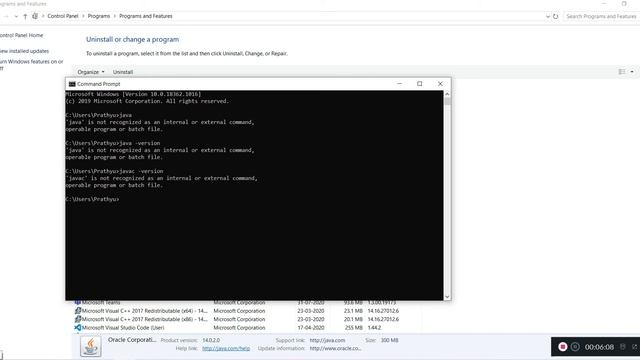640x360 pixels.
Task: Click the recording timer 00:06:08
Action: (599, 347)
